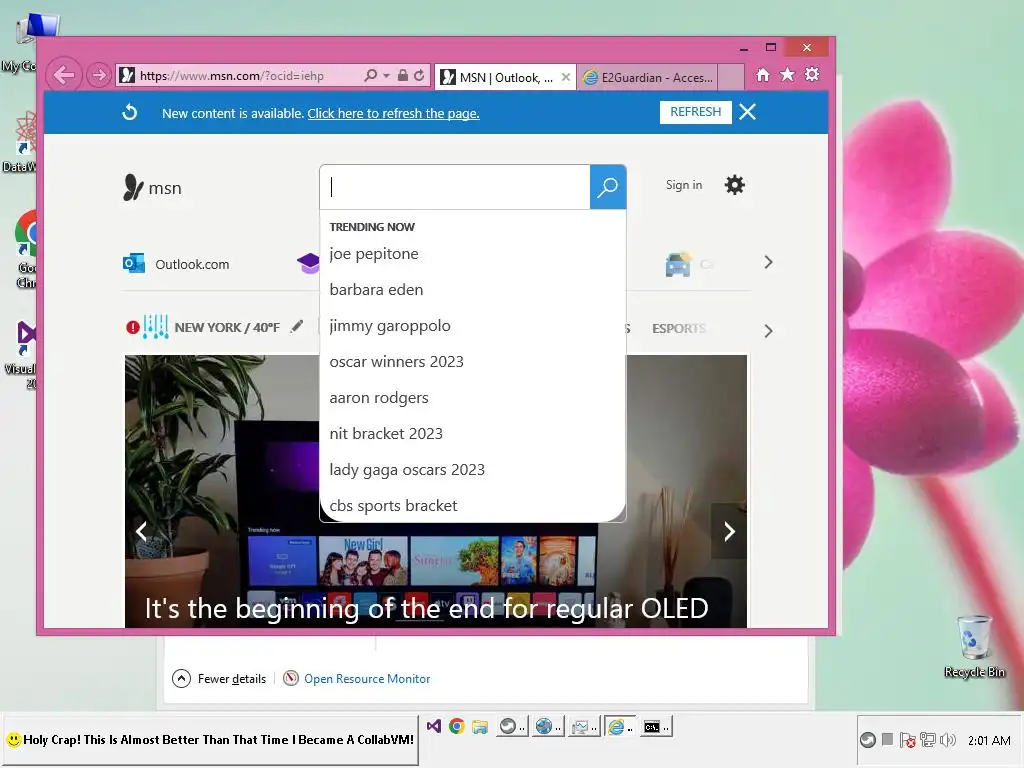Select trending search 'lady gaga oscars 2023'

click(x=407, y=469)
